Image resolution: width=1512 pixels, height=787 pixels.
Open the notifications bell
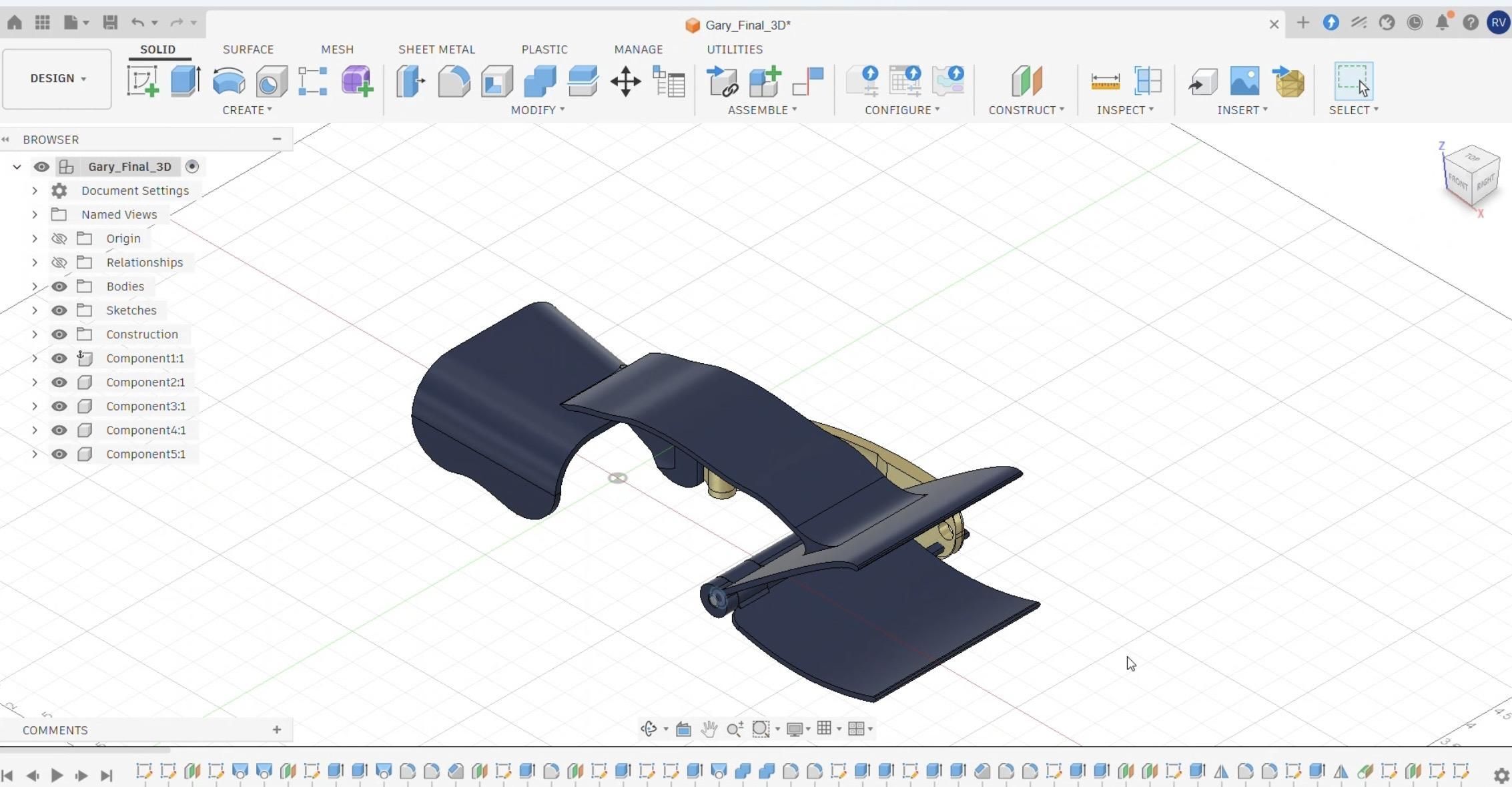(1443, 23)
